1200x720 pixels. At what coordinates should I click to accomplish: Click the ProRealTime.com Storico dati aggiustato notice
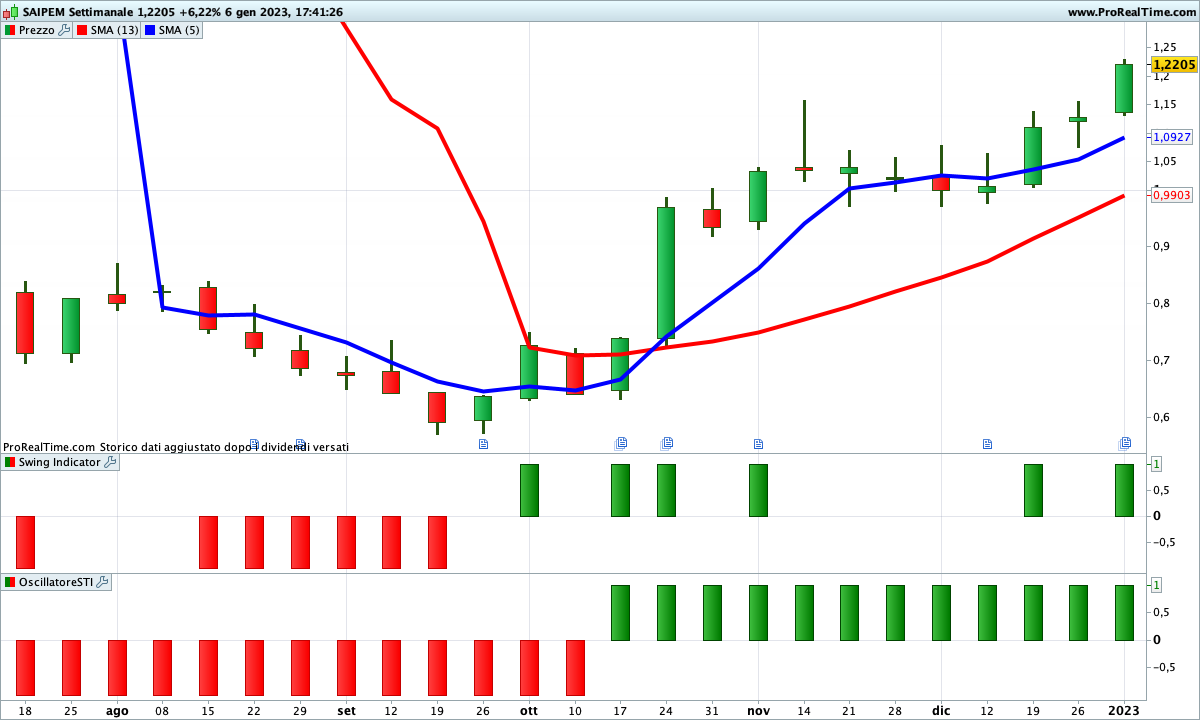coord(176,447)
